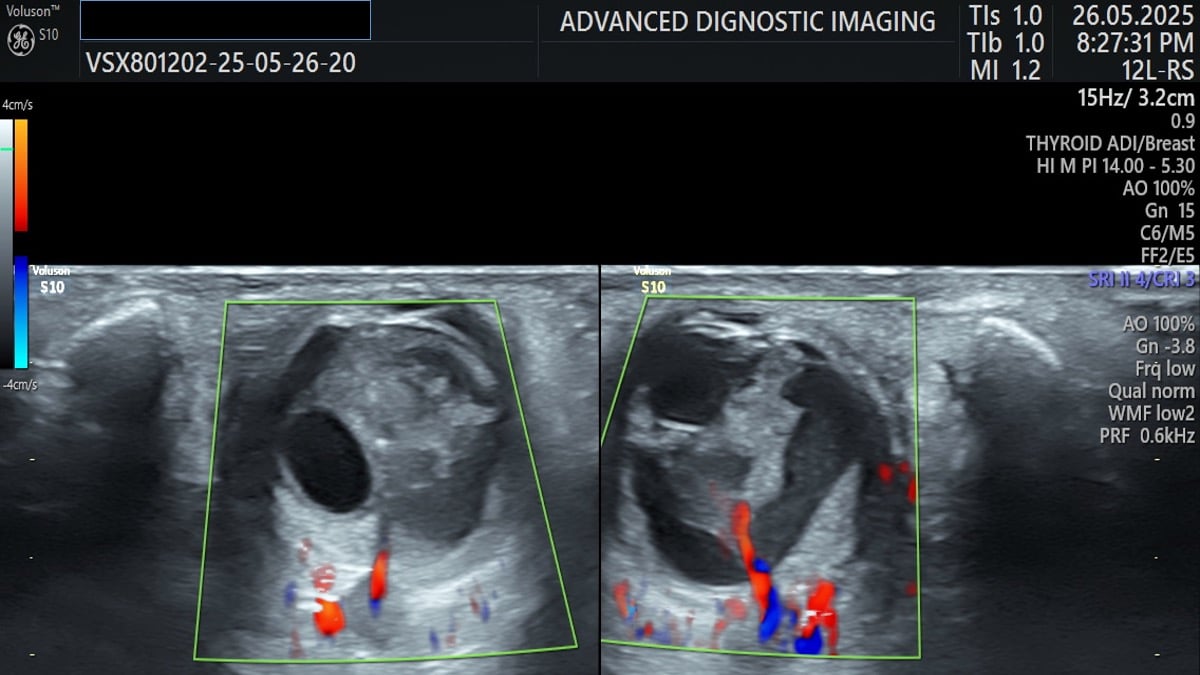This screenshot has height=675, width=1200.
Task: Select the left ultrasound image pane
Action: tap(299, 470)
